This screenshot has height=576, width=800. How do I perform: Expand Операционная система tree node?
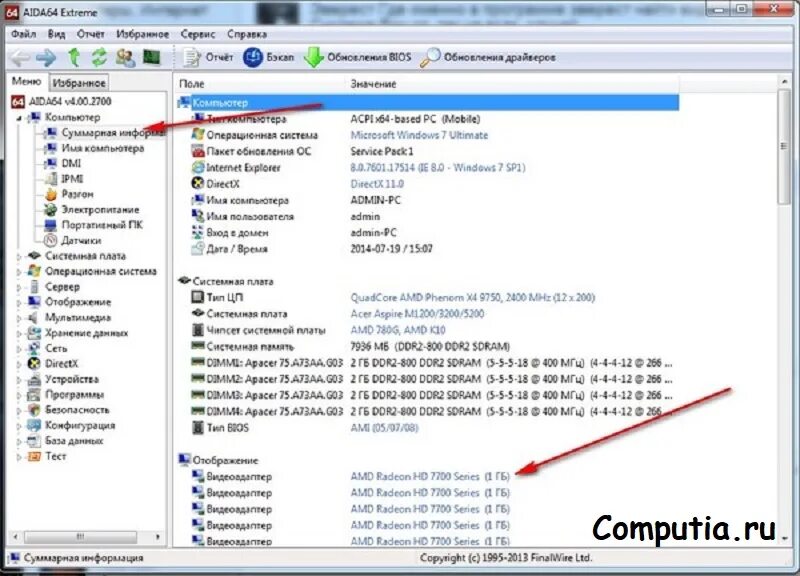pos(19,272)
